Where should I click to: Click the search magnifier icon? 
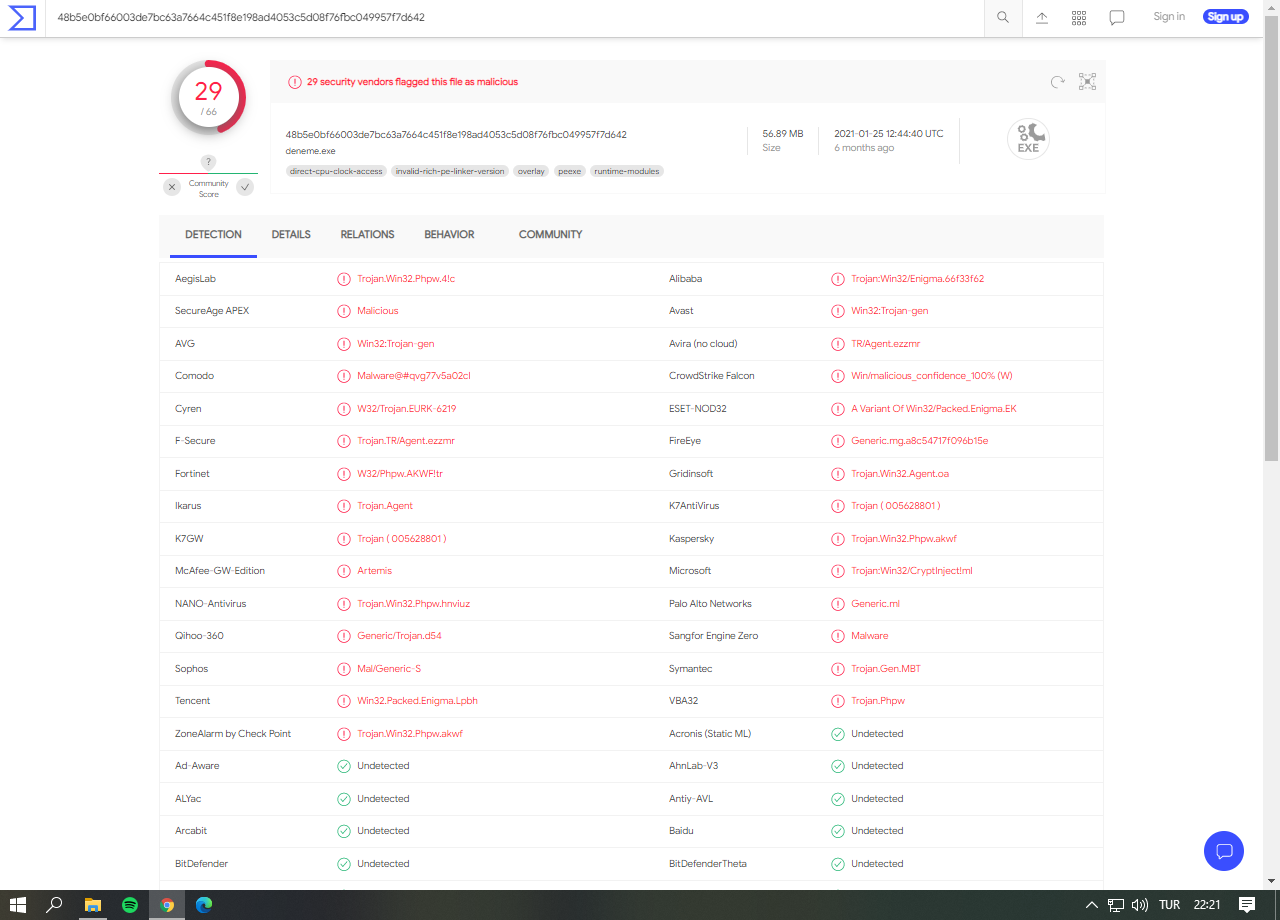[x=1003, y=17]
